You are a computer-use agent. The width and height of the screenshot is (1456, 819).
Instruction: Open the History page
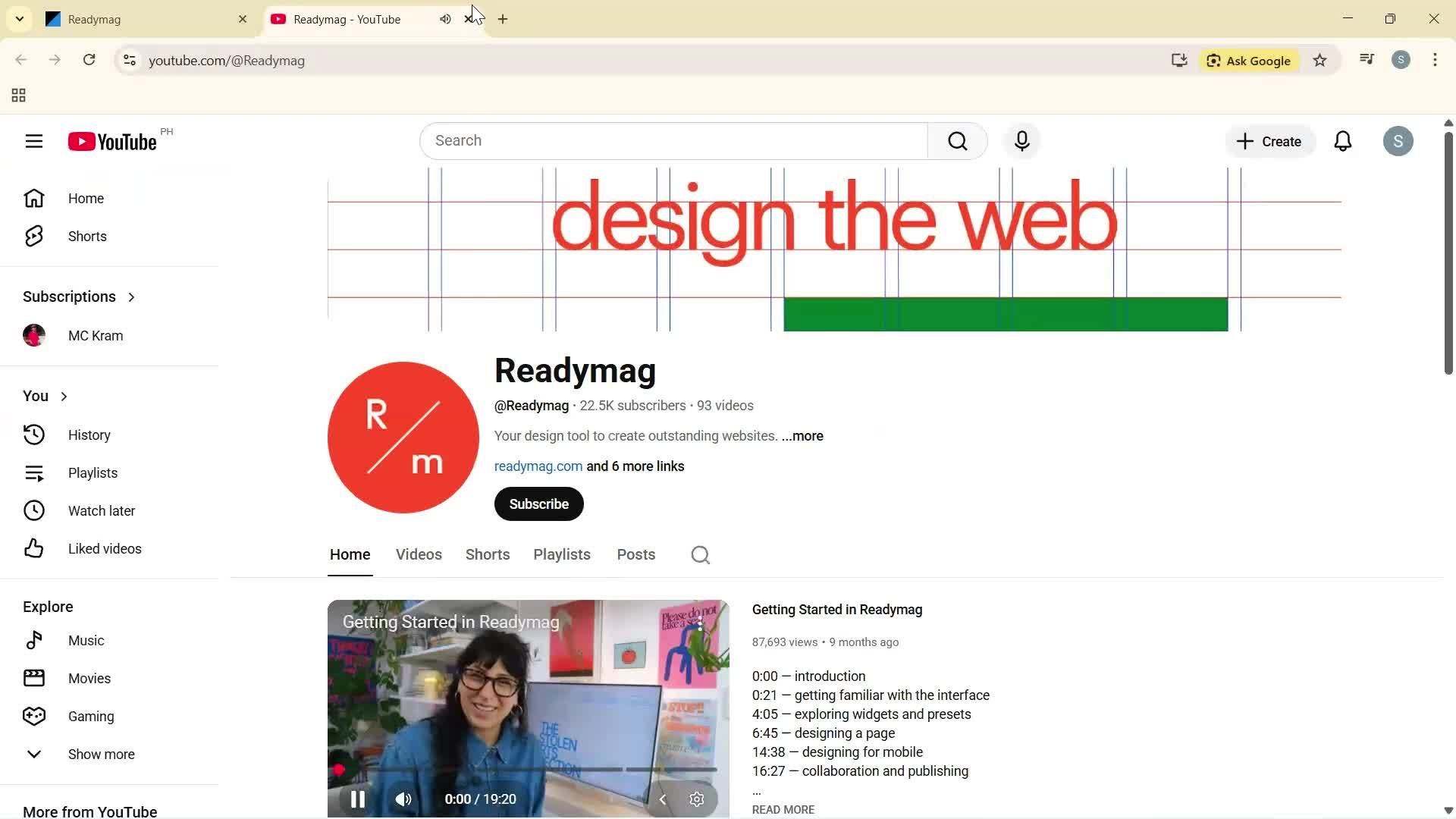[89, 435]
